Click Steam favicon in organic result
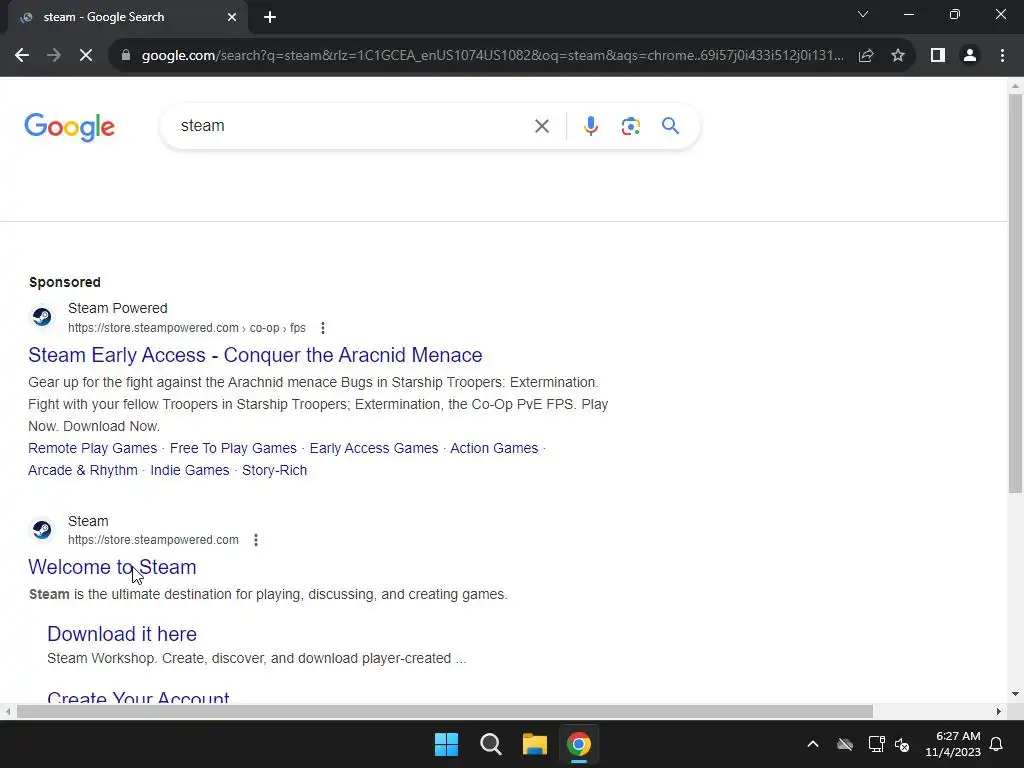The height and width of the screenshot is (768, 1024). point(42,530)
